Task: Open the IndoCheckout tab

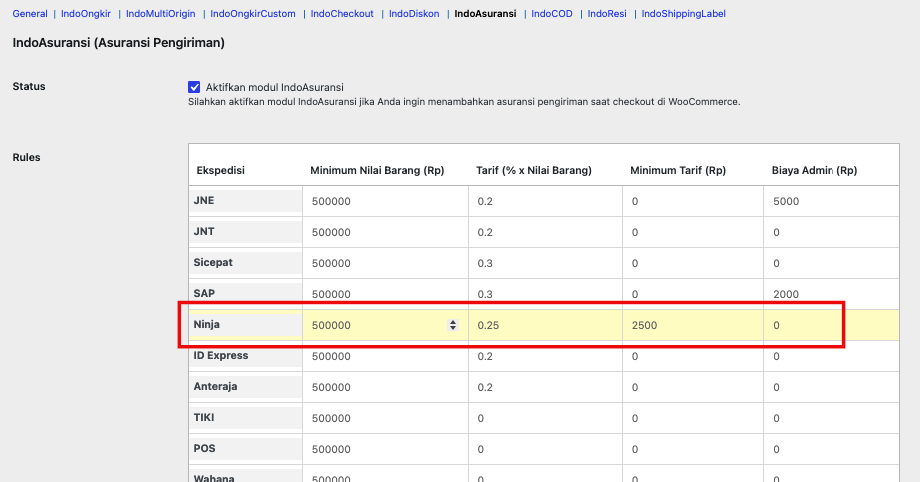Action: 342,14
